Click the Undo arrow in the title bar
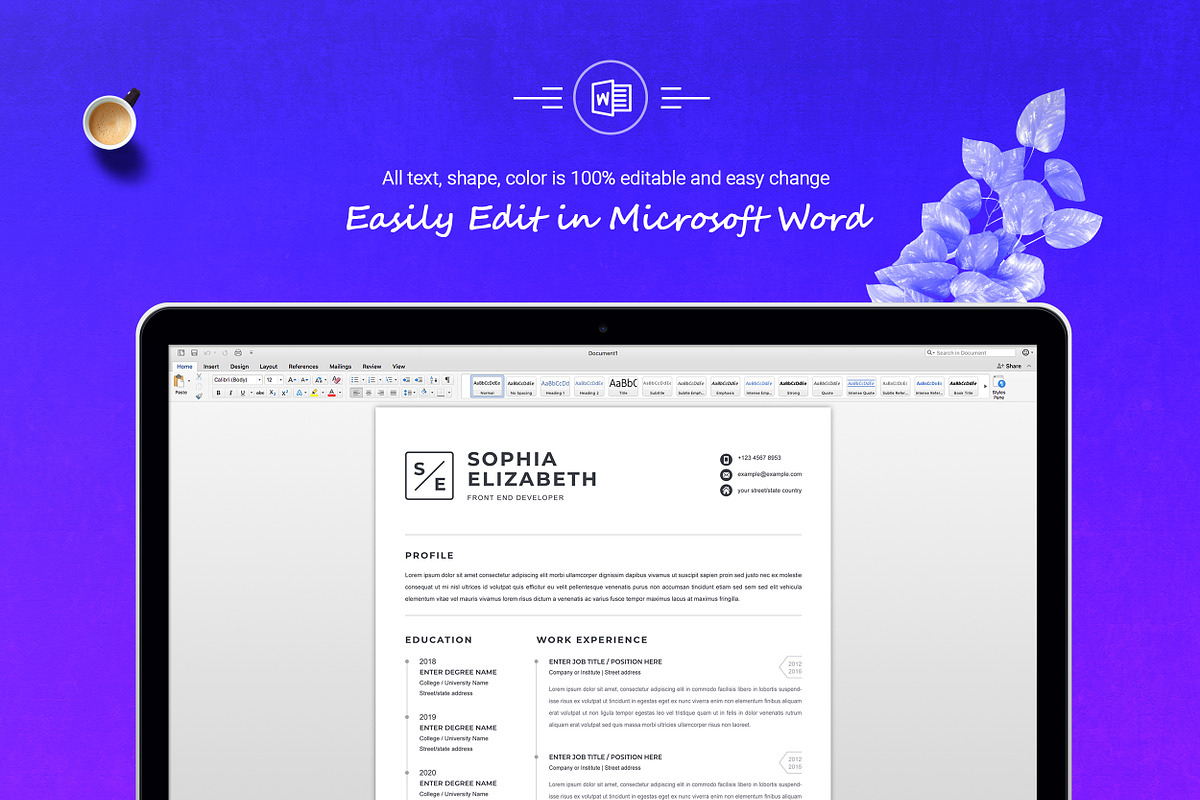 (x=207, y=353)
